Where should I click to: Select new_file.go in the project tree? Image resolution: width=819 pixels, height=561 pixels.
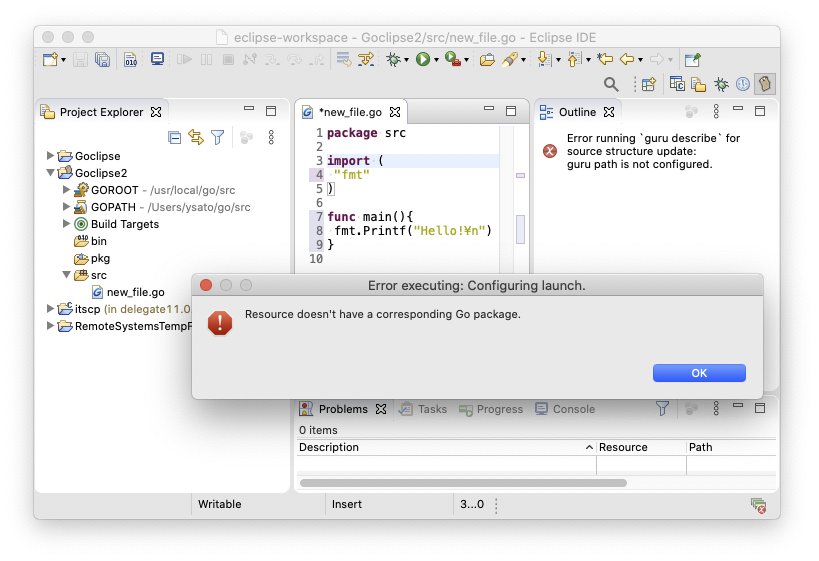135,292
